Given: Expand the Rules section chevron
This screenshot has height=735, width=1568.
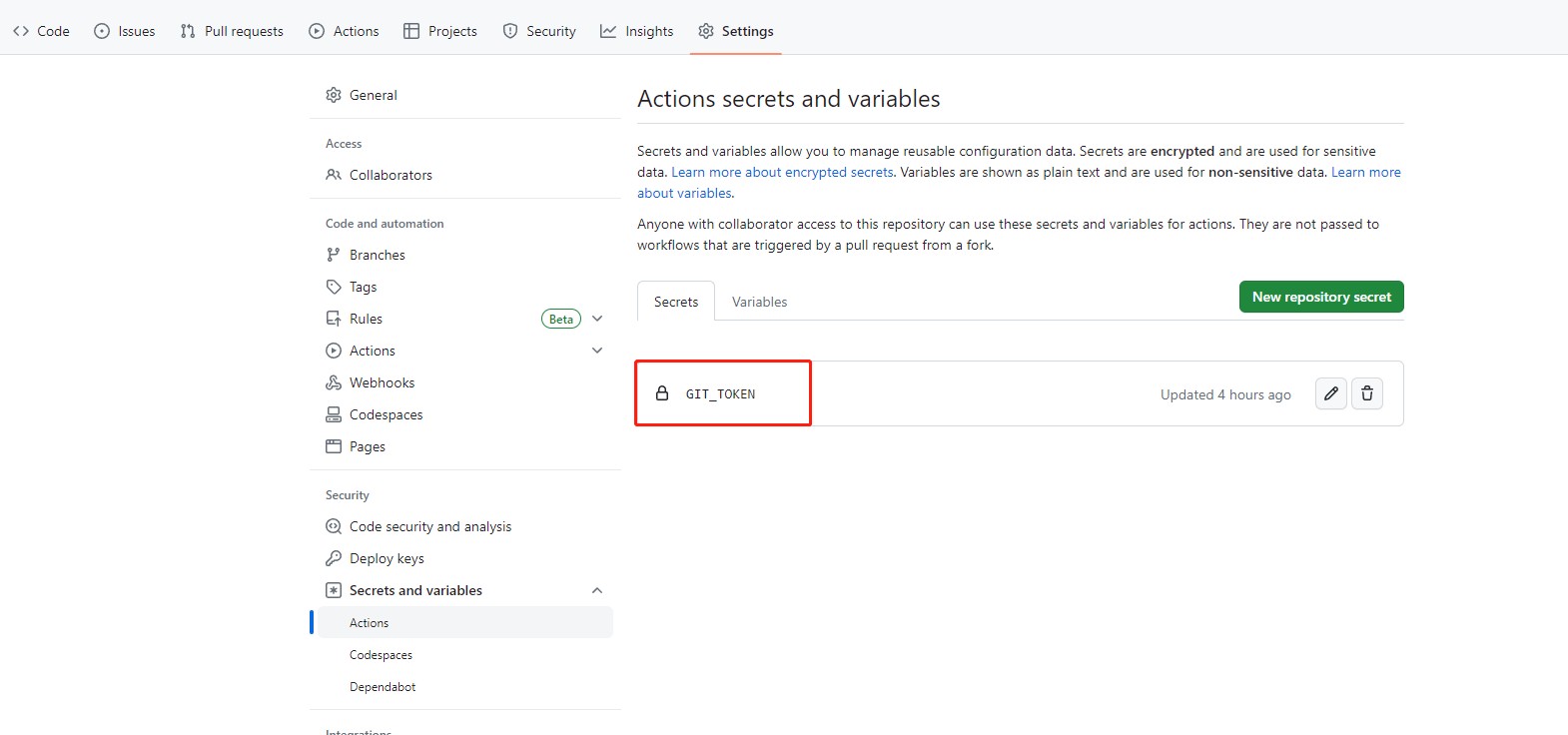Looking at the screenshot, I should 597,319.
